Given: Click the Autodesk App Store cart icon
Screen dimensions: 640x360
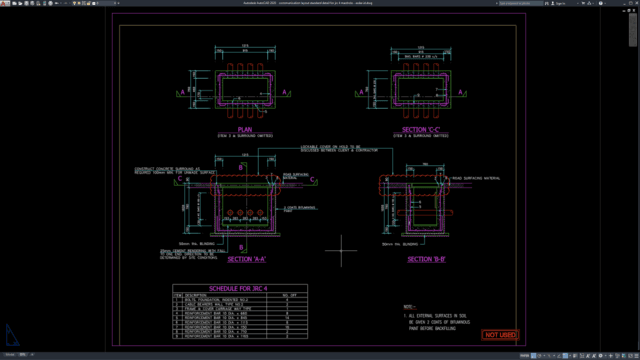Looking at the screenshot, I should click(583, 3).
